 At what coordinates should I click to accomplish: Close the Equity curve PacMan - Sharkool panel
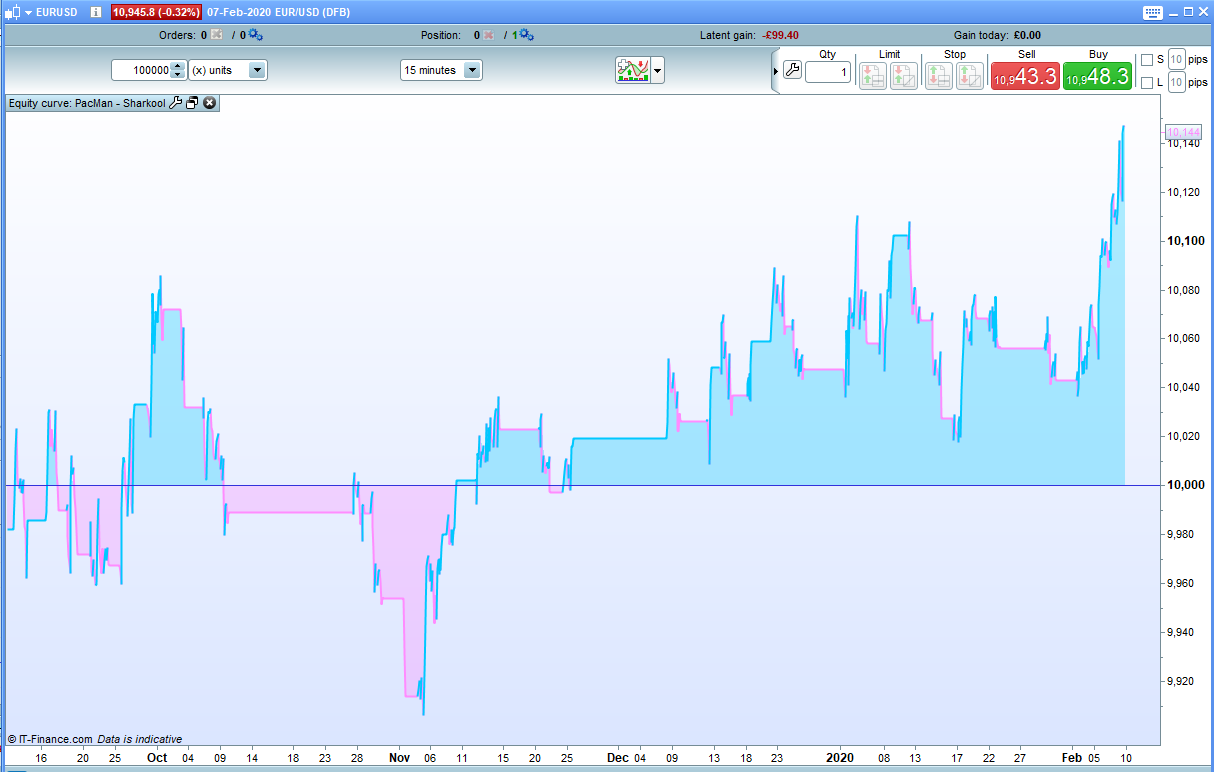[x=210, y=103]
